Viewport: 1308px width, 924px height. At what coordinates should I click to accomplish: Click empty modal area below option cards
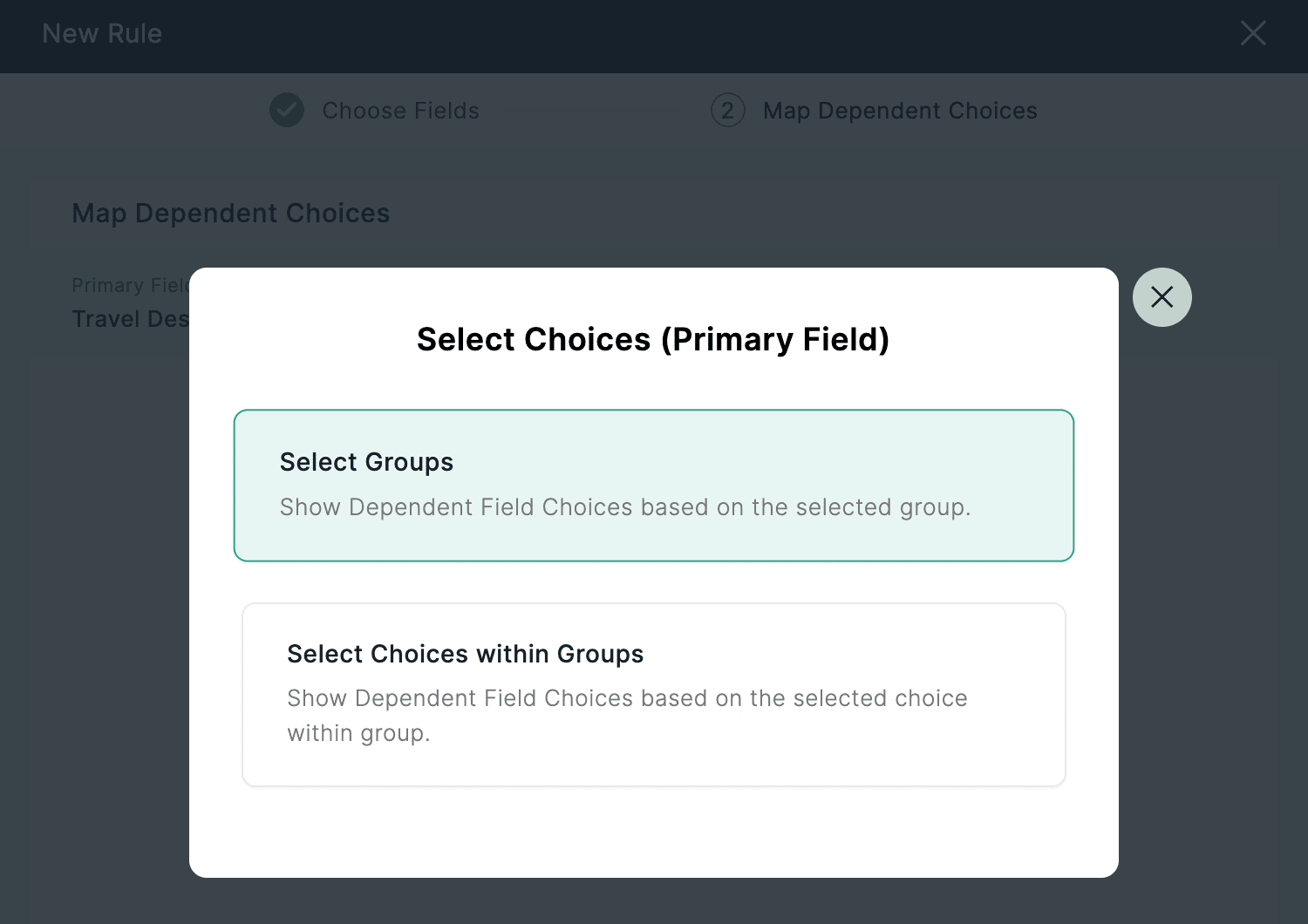pos(653,832)
